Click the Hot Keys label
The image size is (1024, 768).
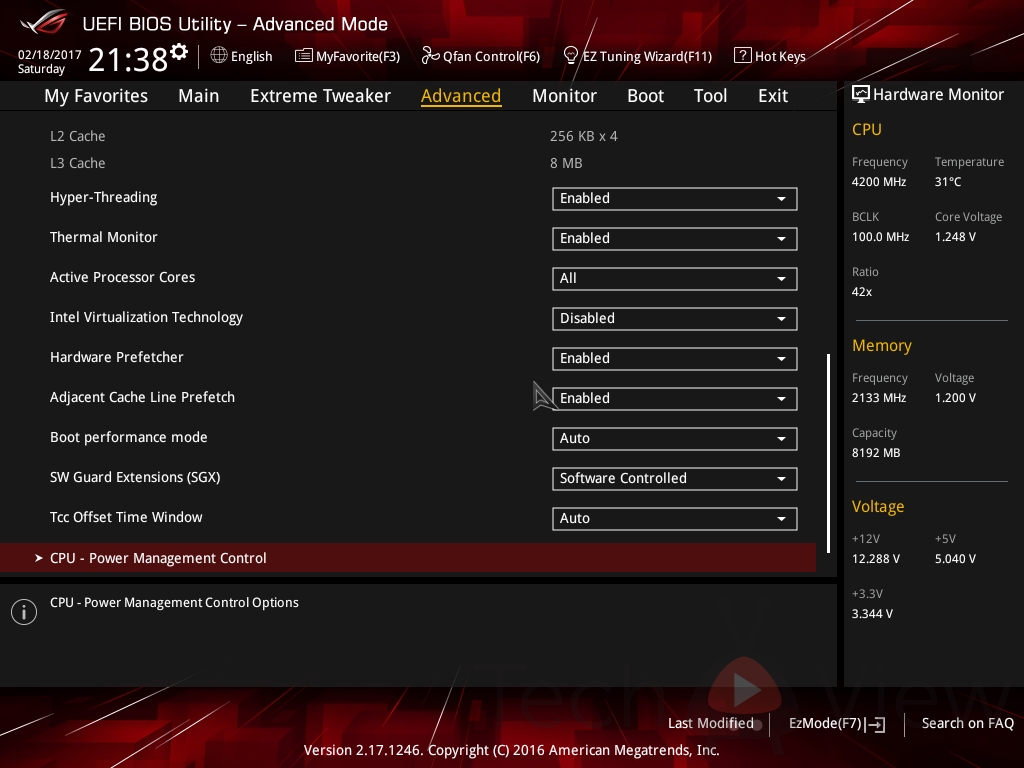tap(780, 57)
